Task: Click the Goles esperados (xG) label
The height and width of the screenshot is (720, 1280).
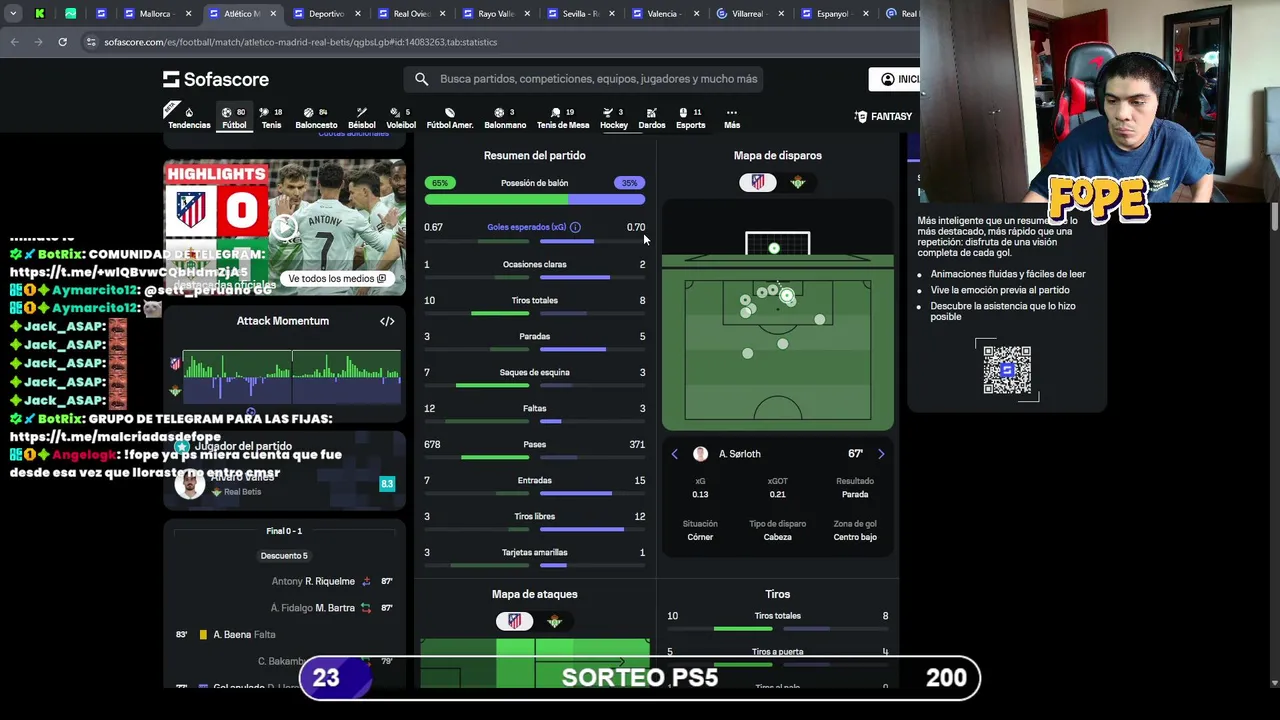Action: tap(527, 227)
